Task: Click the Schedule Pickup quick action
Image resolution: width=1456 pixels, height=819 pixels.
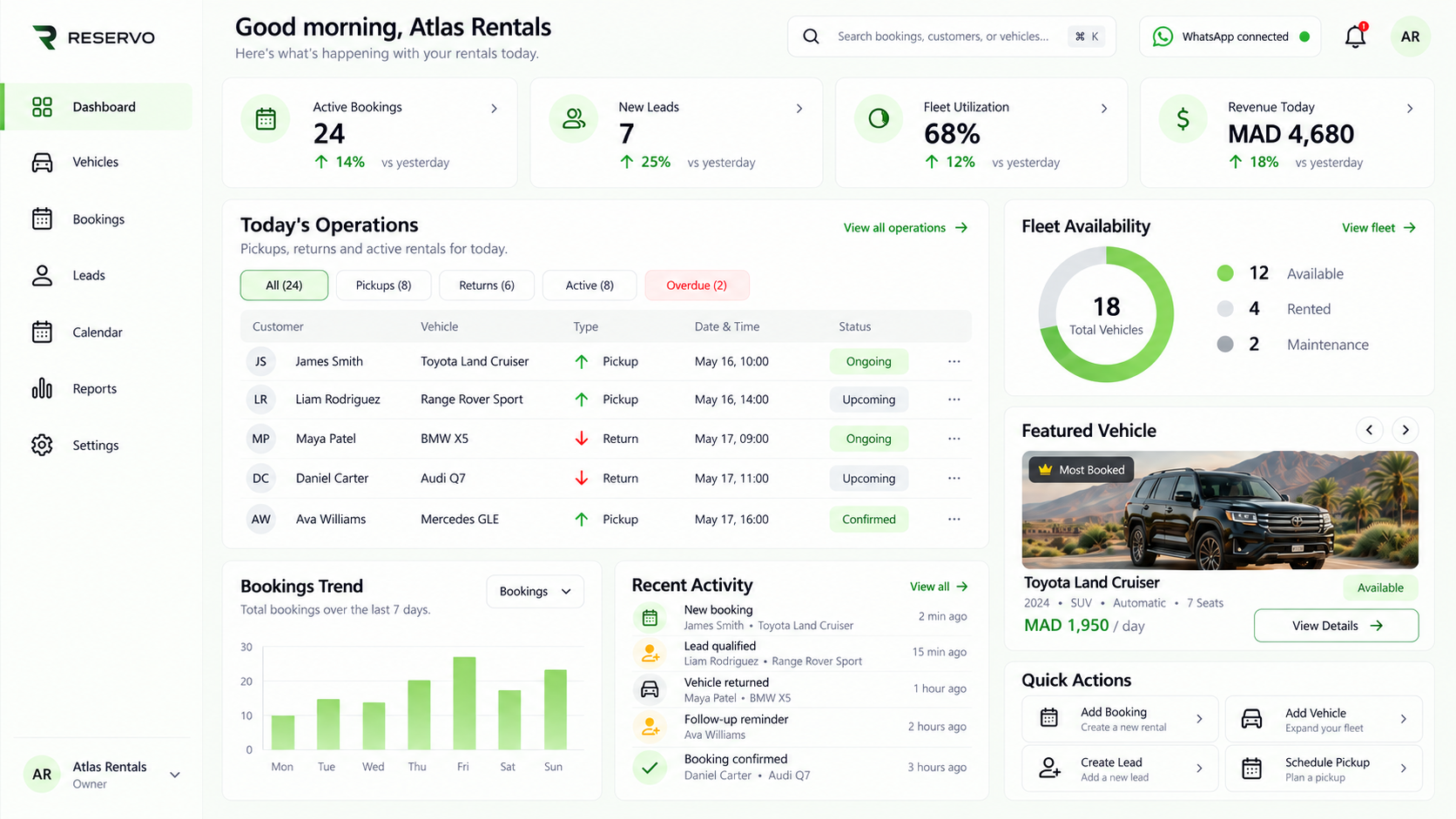Action: [1324, 769]
